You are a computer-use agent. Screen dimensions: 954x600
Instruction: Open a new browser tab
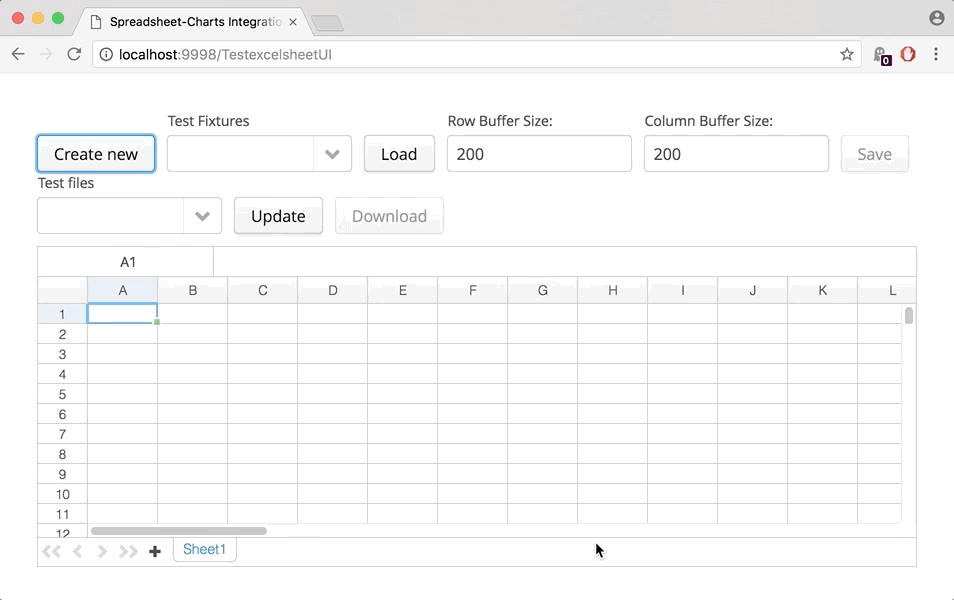click(327, 23)
